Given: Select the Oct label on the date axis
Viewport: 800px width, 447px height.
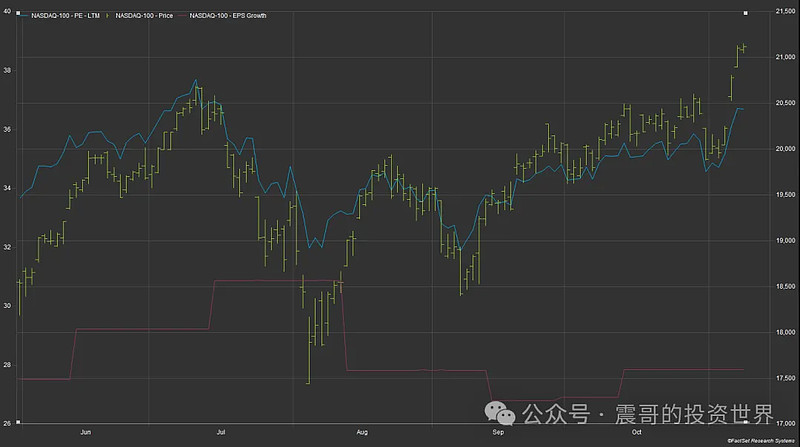Looking at the screenshot, I should point(637,432).
